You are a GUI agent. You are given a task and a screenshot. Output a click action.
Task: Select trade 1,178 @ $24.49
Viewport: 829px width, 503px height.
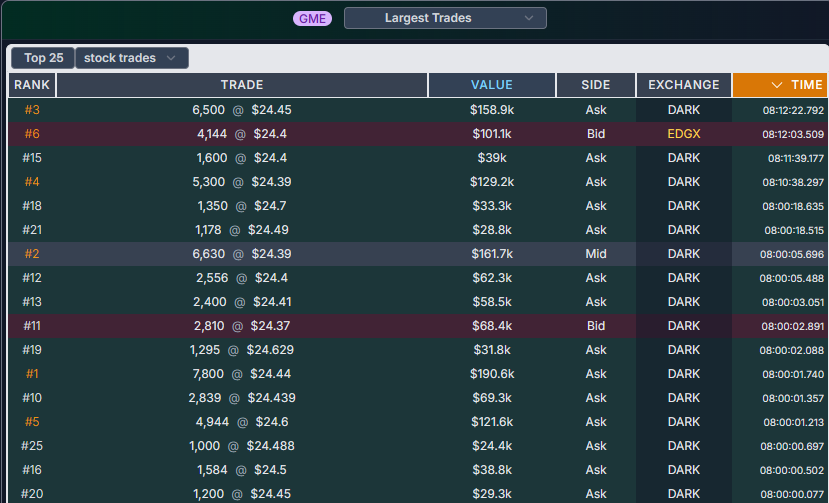click(x=242, y=230)
